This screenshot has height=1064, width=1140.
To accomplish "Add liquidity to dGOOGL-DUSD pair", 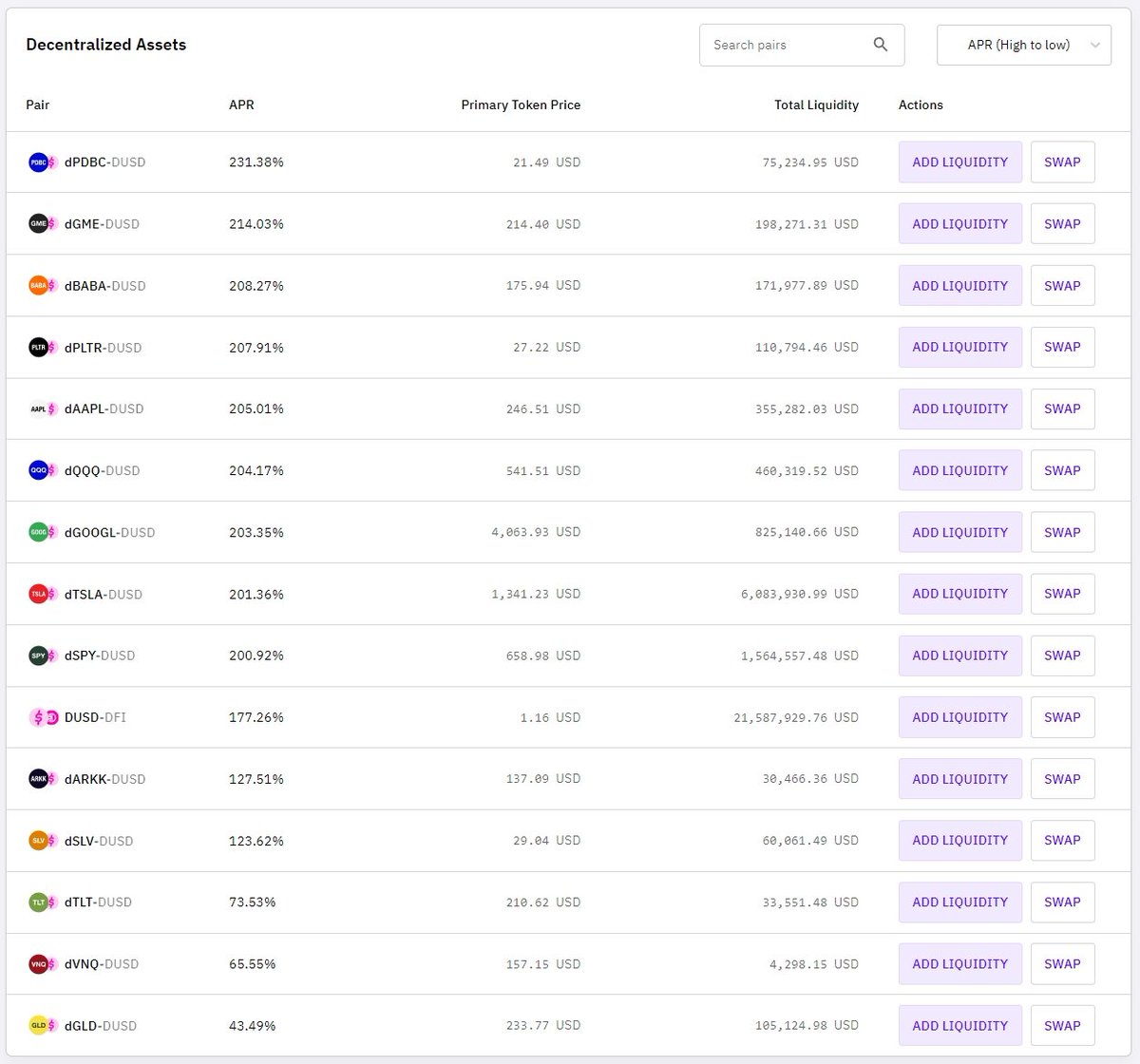I will (x=960, y=532).
